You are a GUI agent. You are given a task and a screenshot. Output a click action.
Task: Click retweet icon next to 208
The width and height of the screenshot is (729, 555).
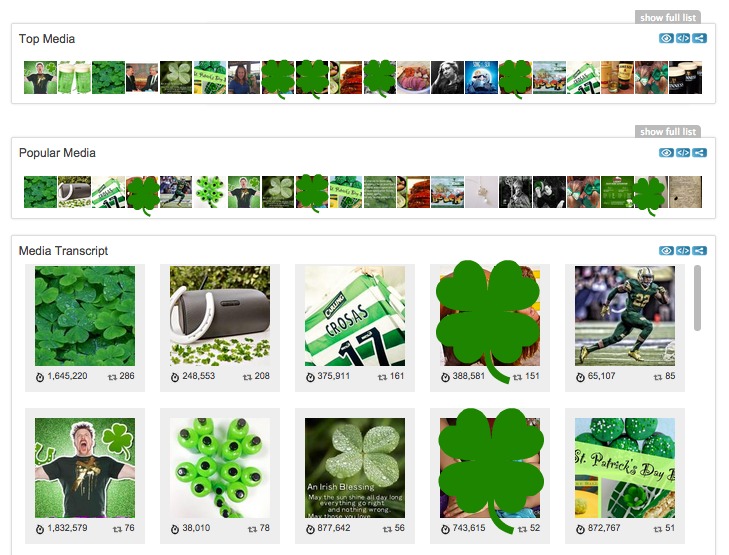tap(247, 377)
